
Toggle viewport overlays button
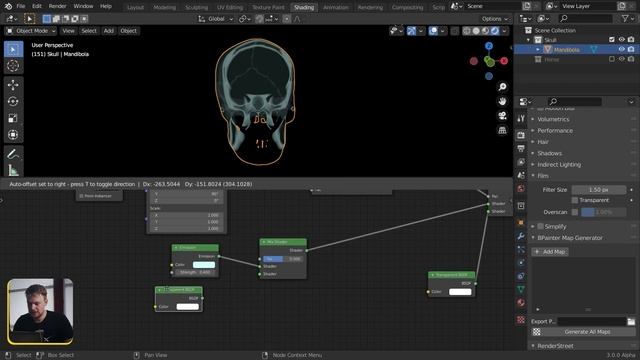433,31
